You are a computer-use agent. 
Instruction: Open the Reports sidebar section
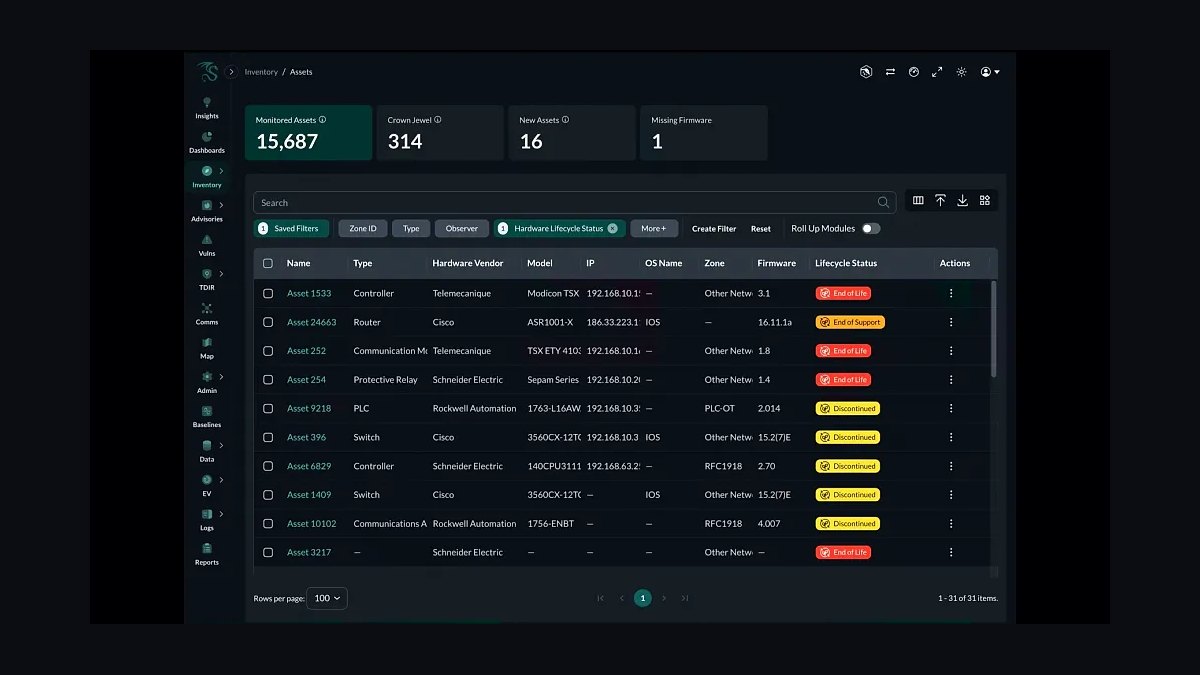click(x=207, y=554)
